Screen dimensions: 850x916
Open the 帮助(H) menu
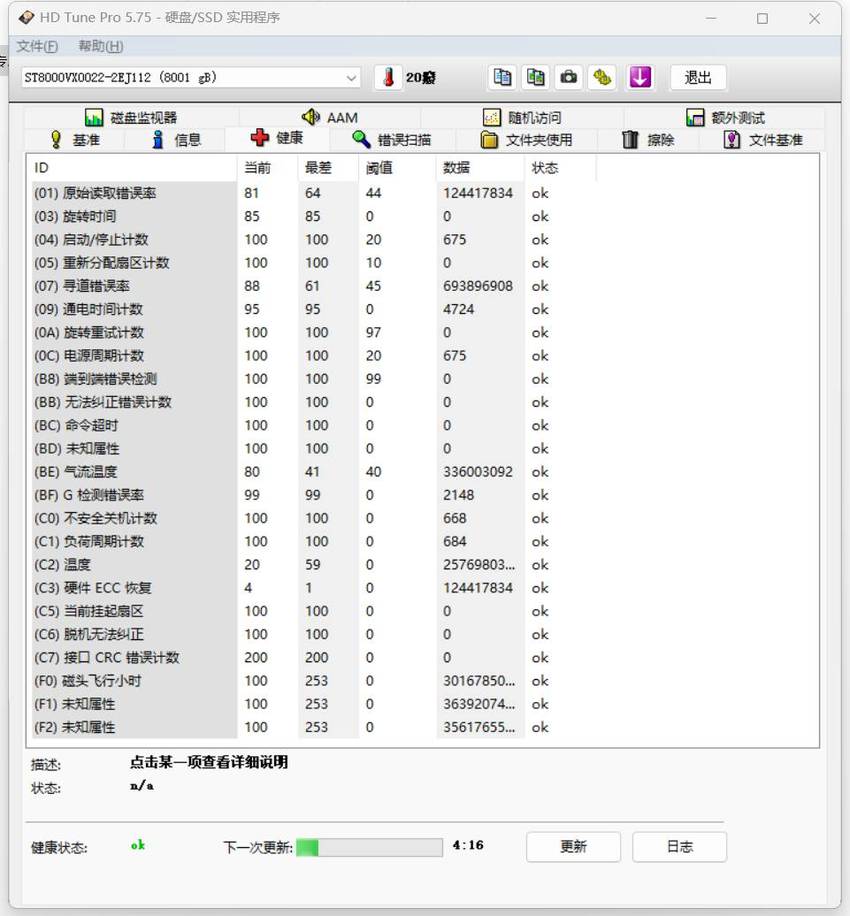[100, 46]
